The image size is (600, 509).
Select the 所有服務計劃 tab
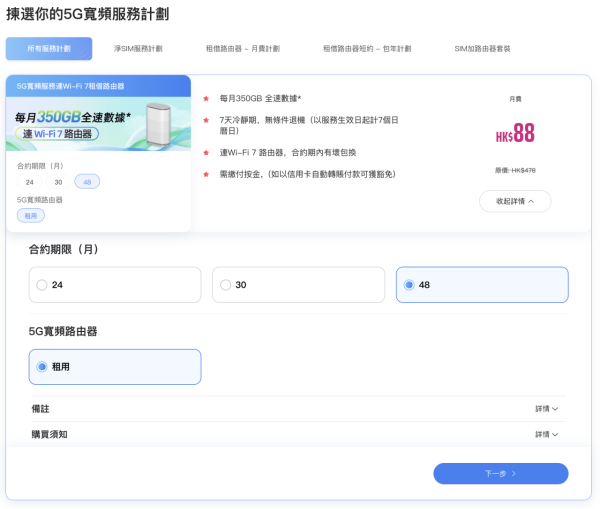pos(49,49)
